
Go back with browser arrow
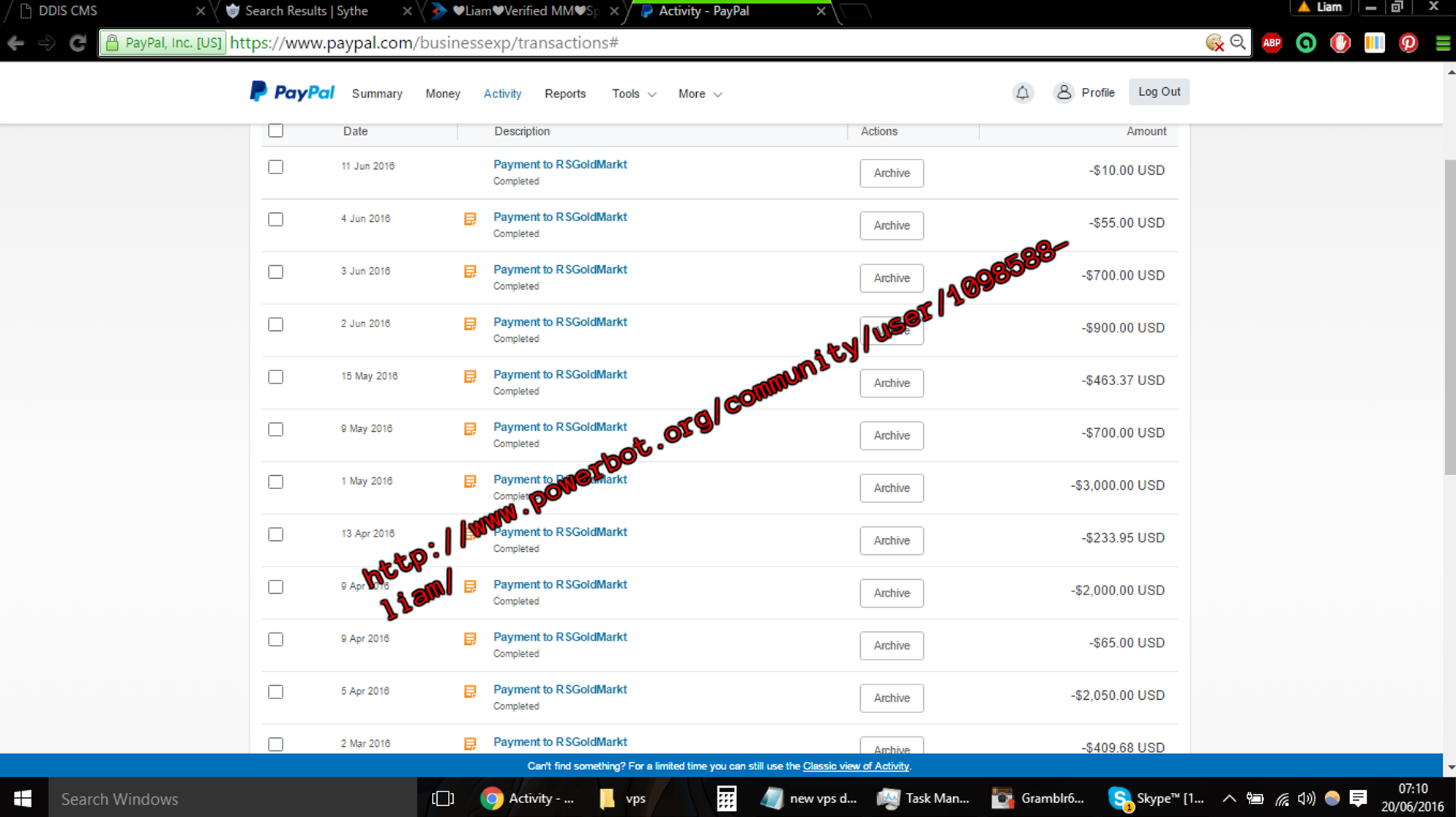point(16,43)
